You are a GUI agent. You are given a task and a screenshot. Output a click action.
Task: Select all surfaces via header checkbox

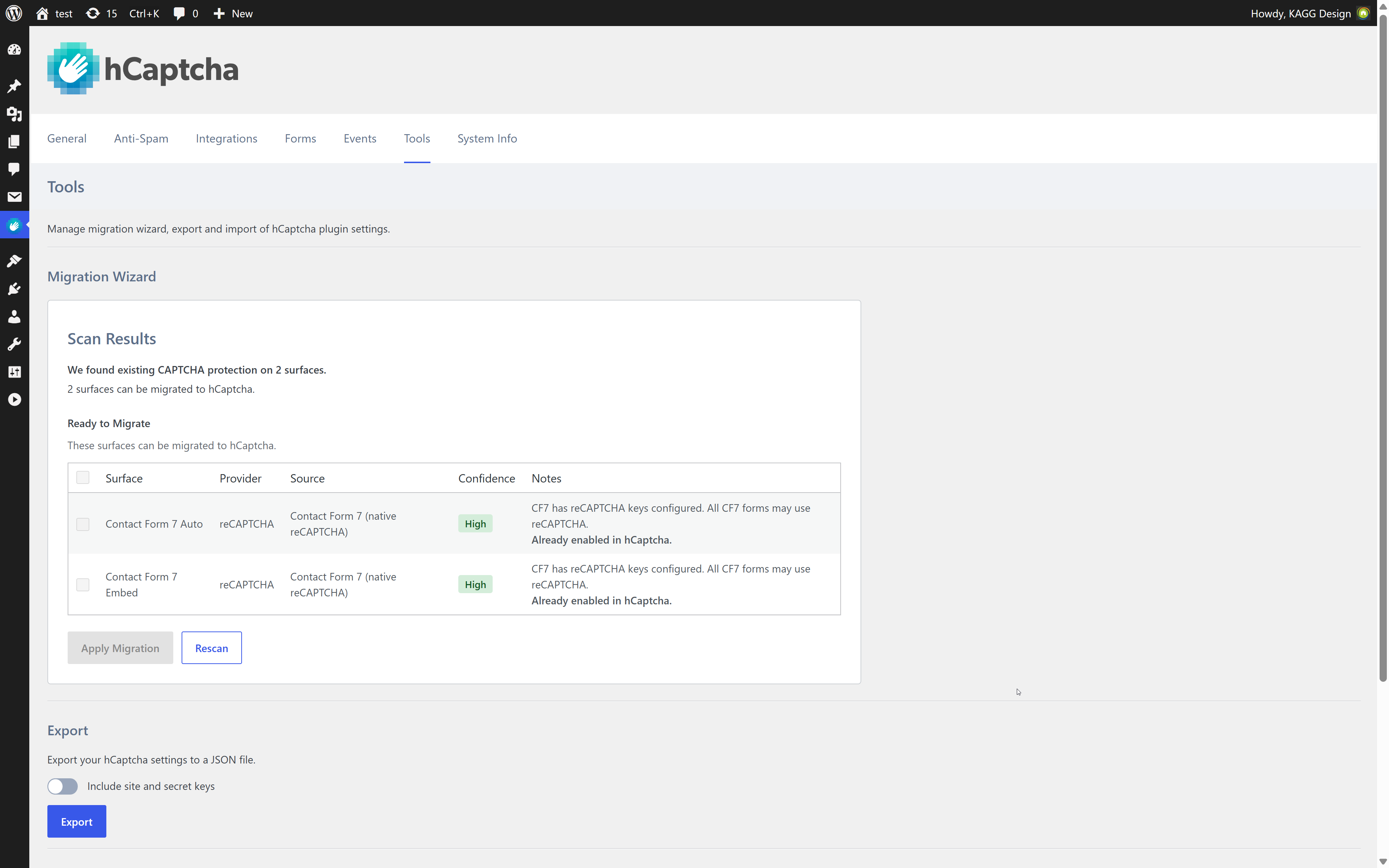click(82, 477)
